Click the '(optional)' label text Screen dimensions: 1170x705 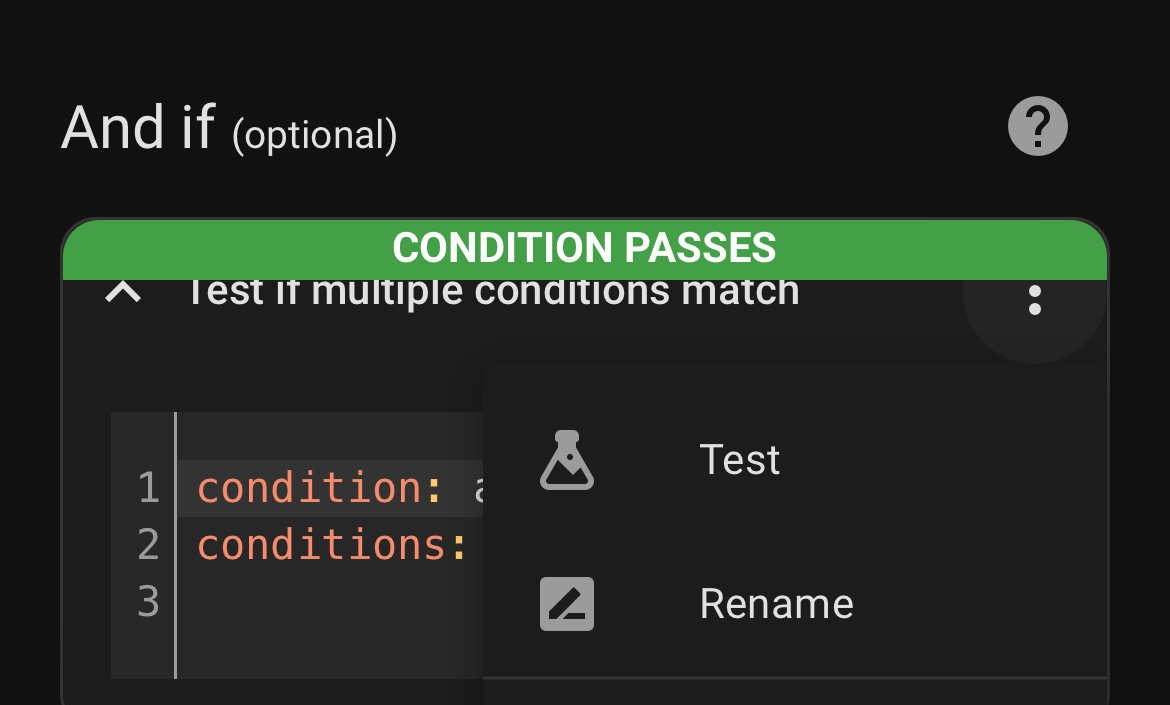[x=314, y=135]
